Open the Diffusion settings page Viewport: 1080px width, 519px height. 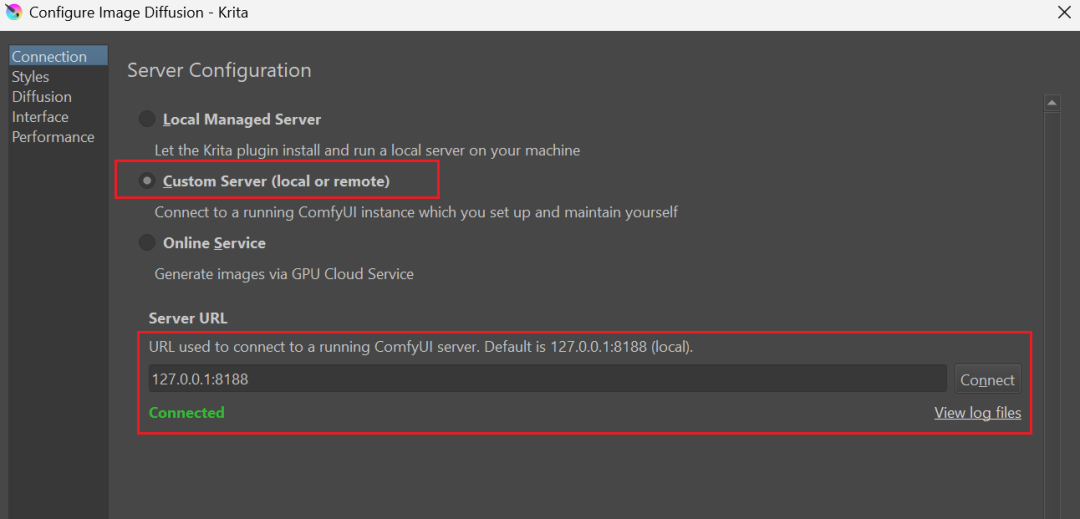pyautogui.click(x=41, y=96)
